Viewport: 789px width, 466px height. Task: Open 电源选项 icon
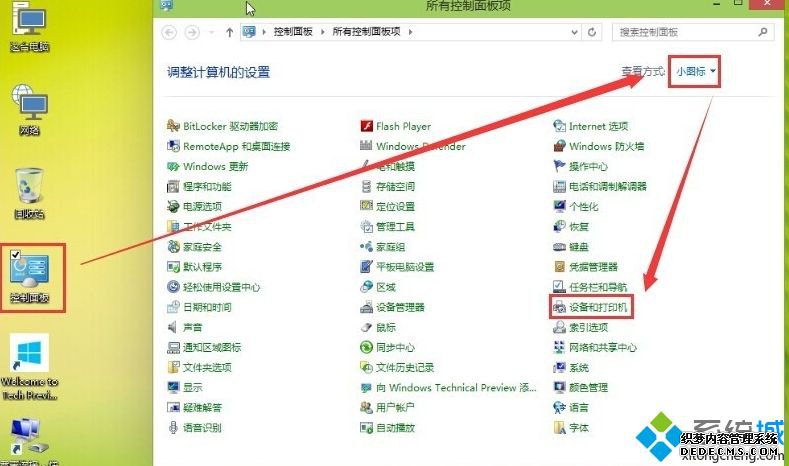(173, 206)
